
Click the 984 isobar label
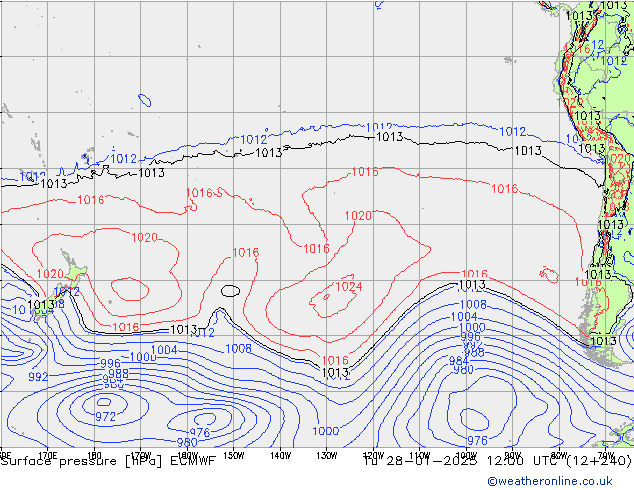pyautogui.click(x=458, y=361)
